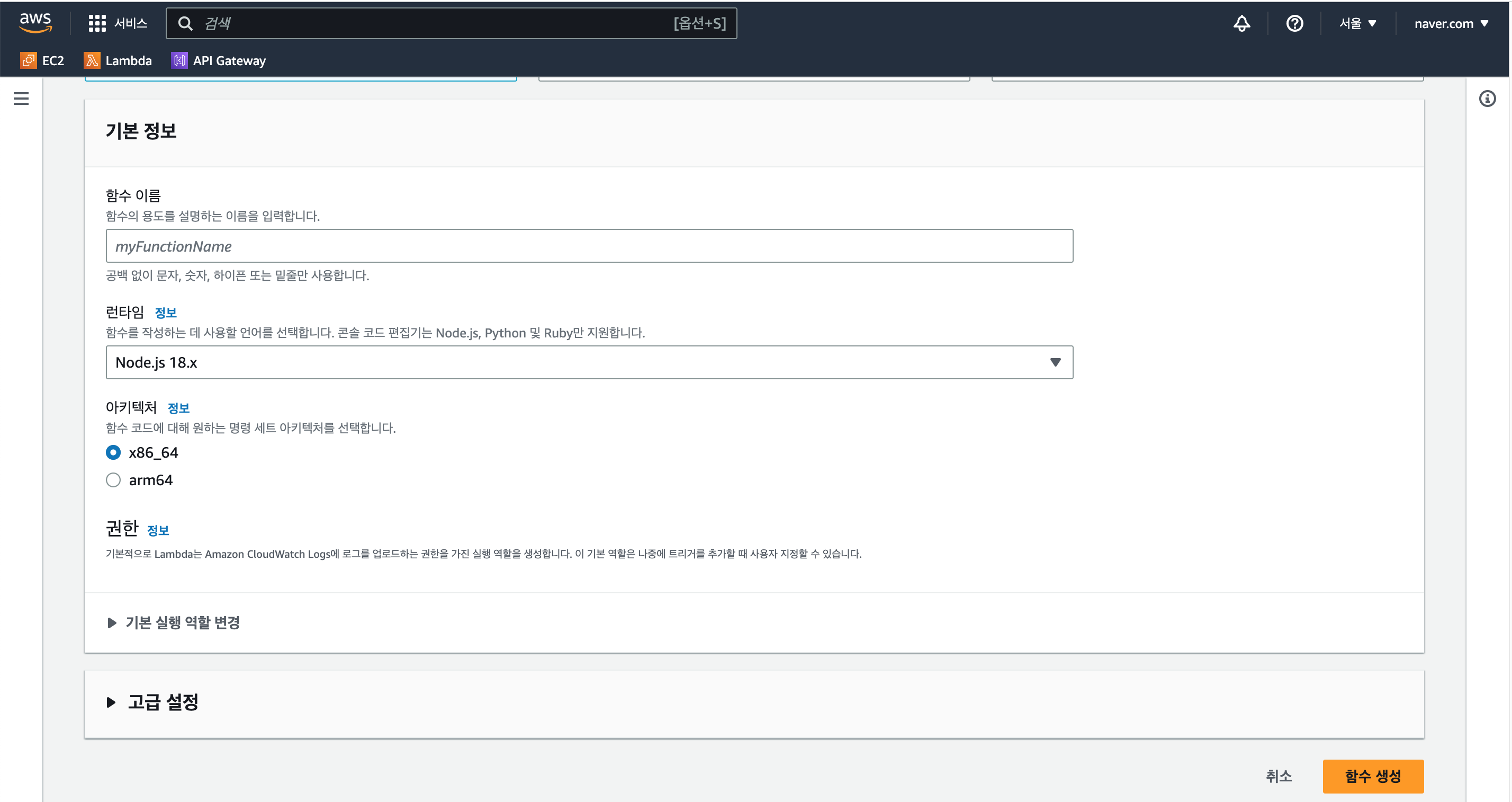1512x802 pixels.
Task: Open the 서울 region dropdown
Action: pyautogui.click(x=1357, y=23)
